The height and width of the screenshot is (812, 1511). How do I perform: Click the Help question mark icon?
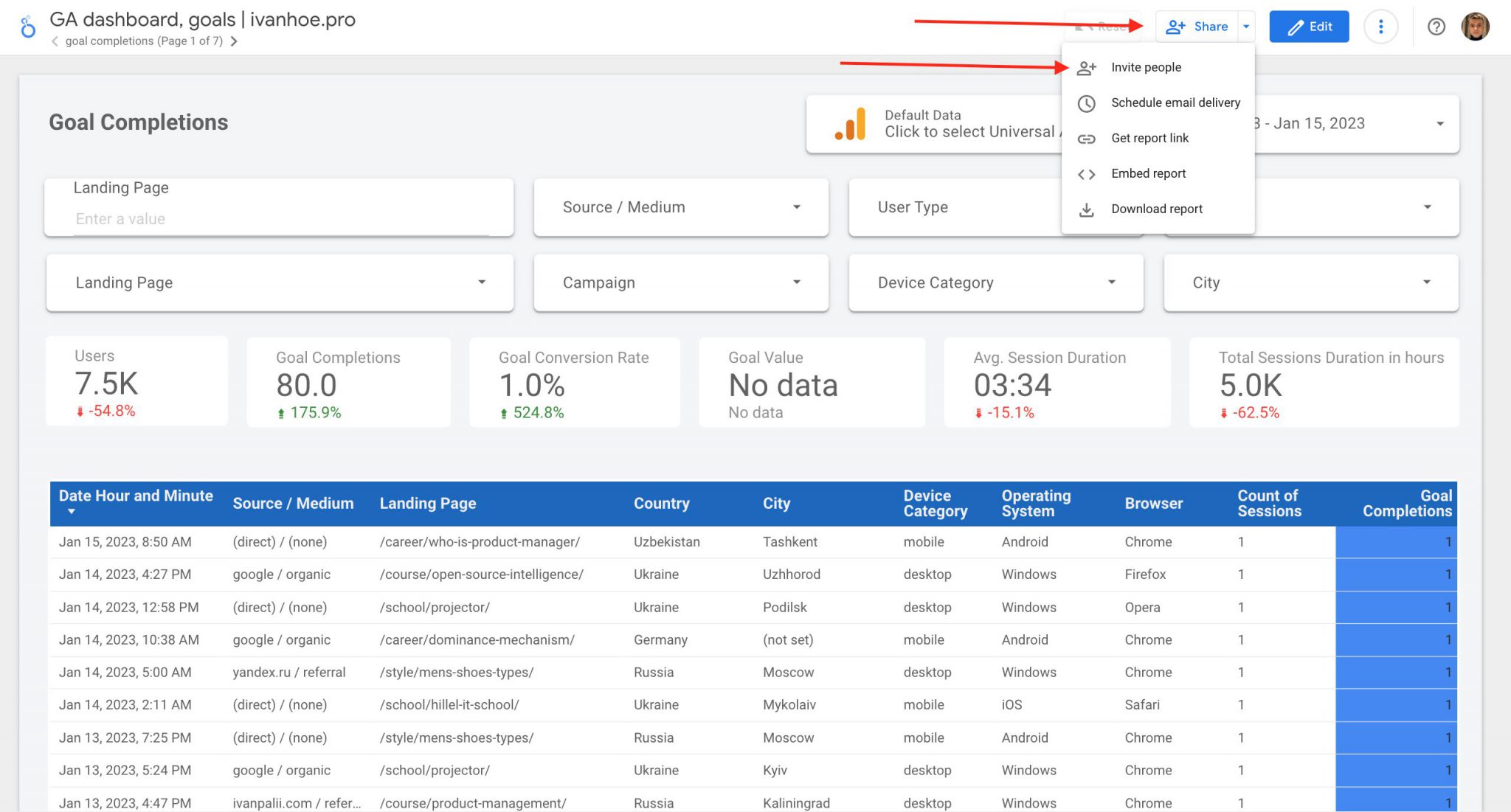[x=1436, y=27]
